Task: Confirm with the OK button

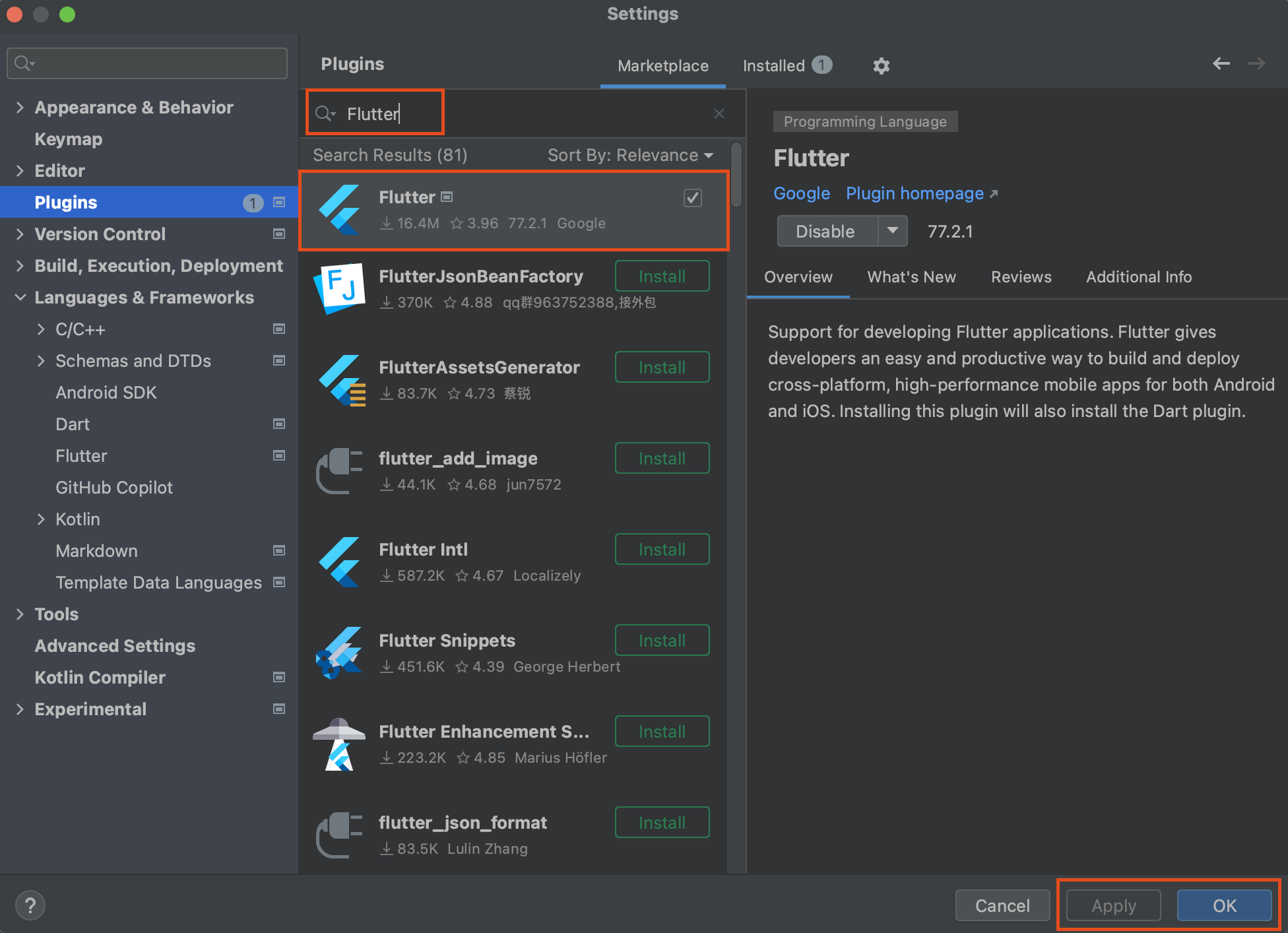Action: (1225, 905)
